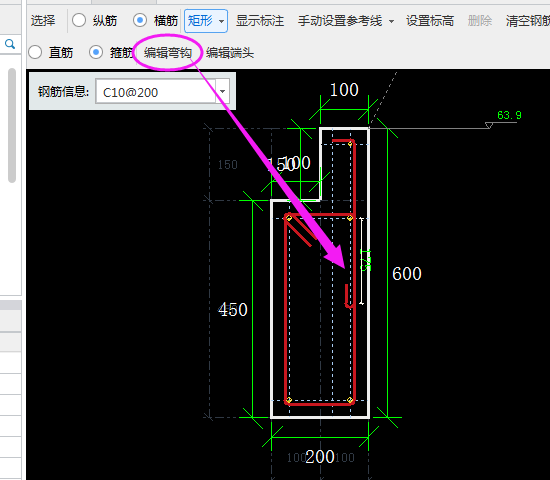Click the left panel vertical scrollbar
This screenshot has width=550, height=480.
click(12, 125)
